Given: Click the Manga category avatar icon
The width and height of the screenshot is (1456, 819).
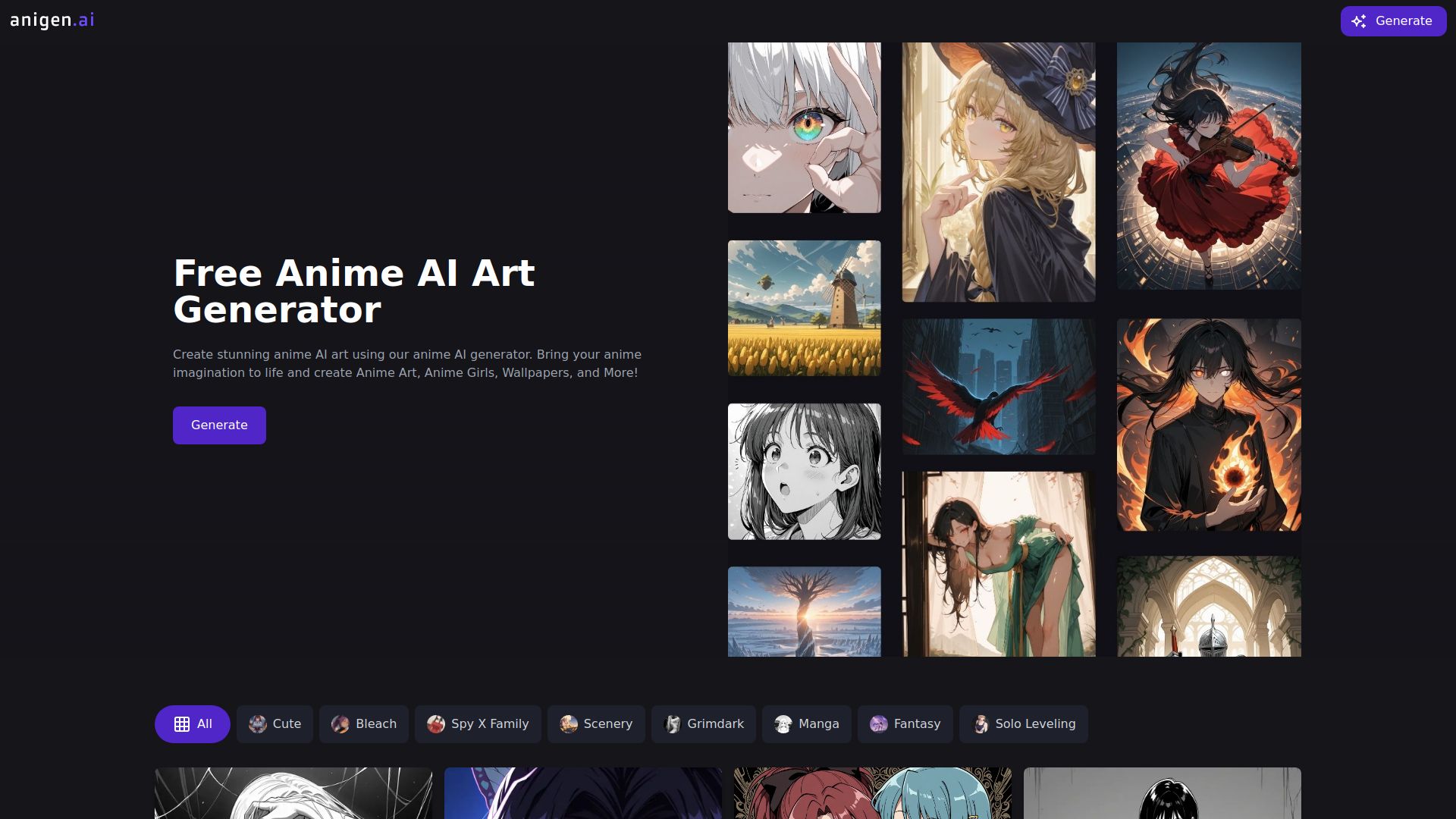Looking at the screenshot, I should (x=781, y=723).
